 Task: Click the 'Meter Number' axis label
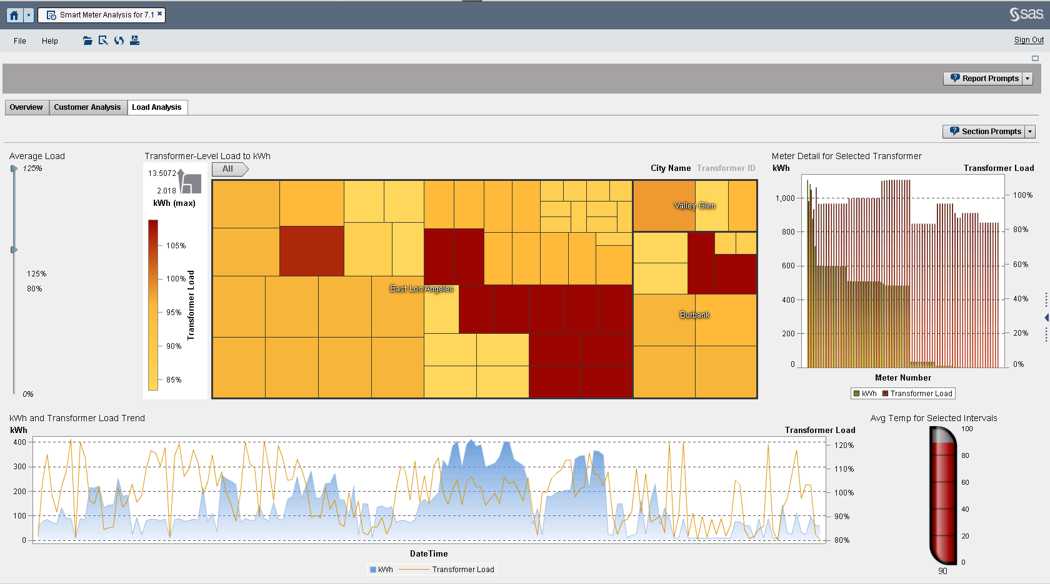[x=903, y=378]
